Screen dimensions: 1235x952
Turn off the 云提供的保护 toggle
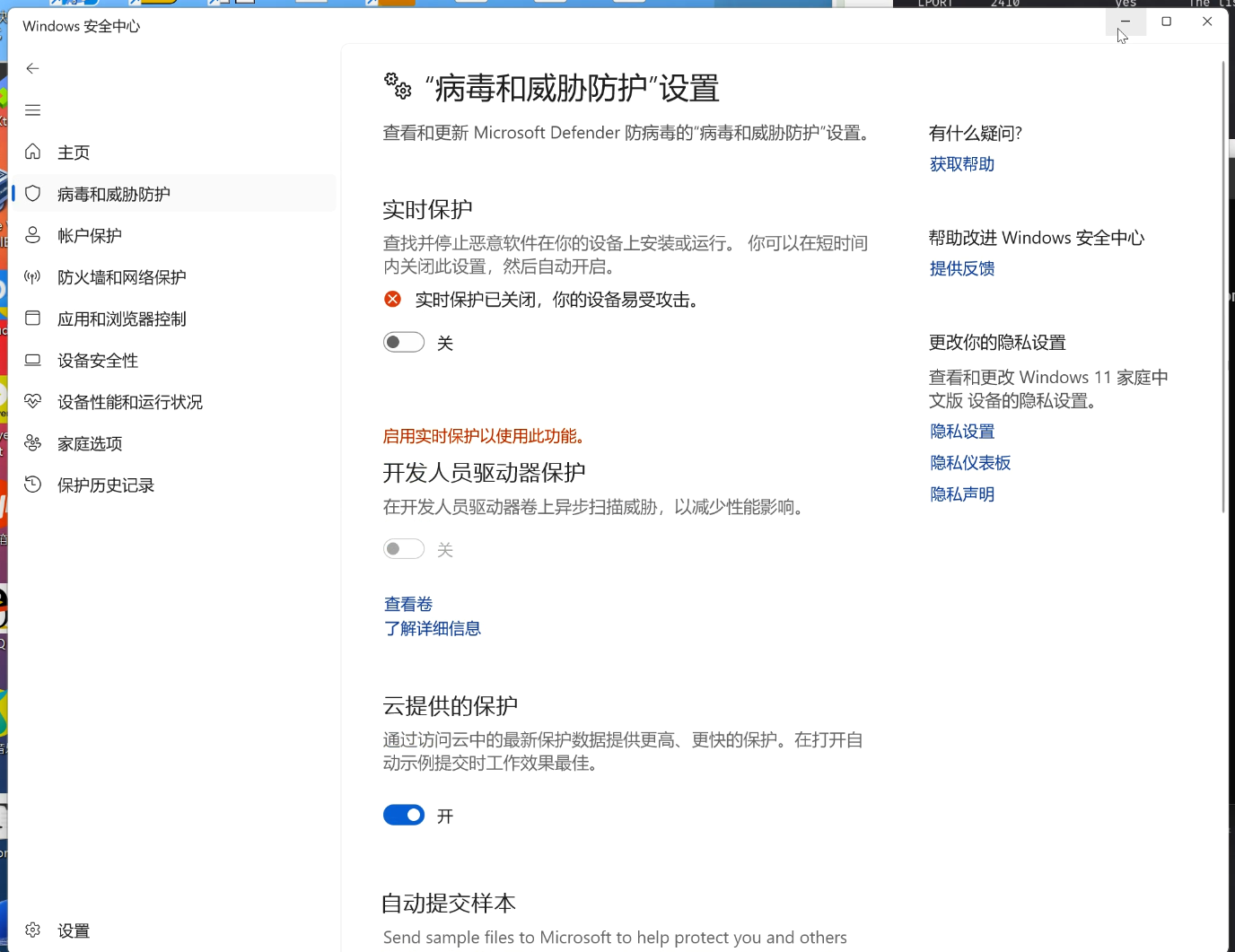[x=404, y=815]
